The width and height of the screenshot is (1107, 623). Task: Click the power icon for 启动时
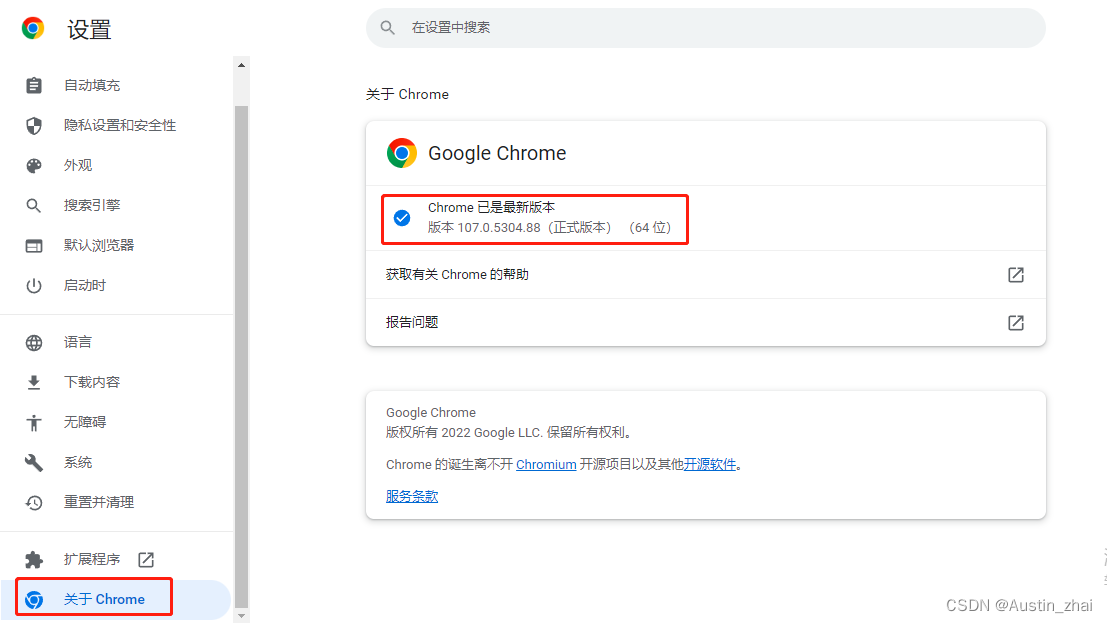coord(33,286)
